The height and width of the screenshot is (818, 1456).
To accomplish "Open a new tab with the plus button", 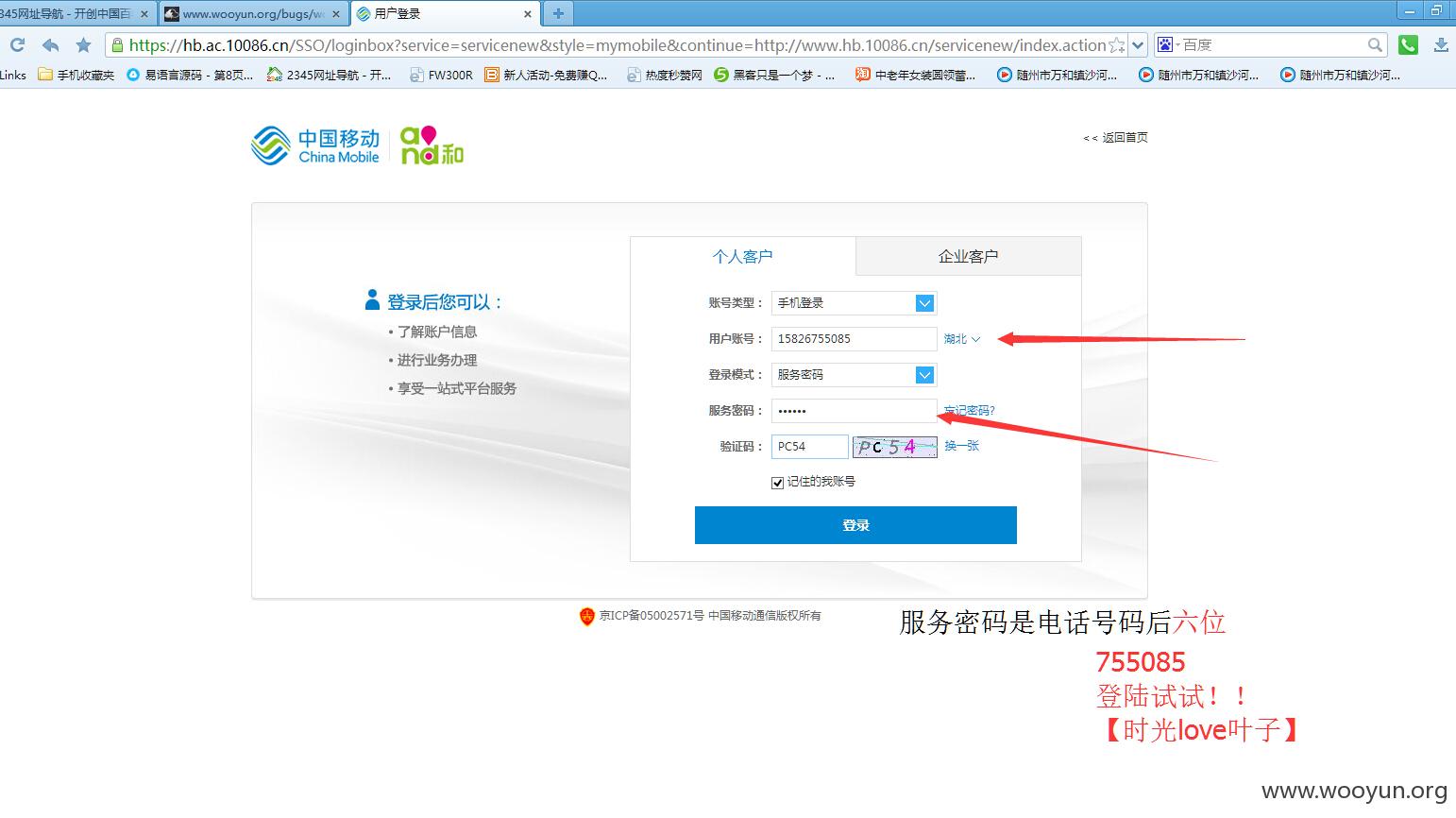I will pyautogui.click(x=558, y=13).
